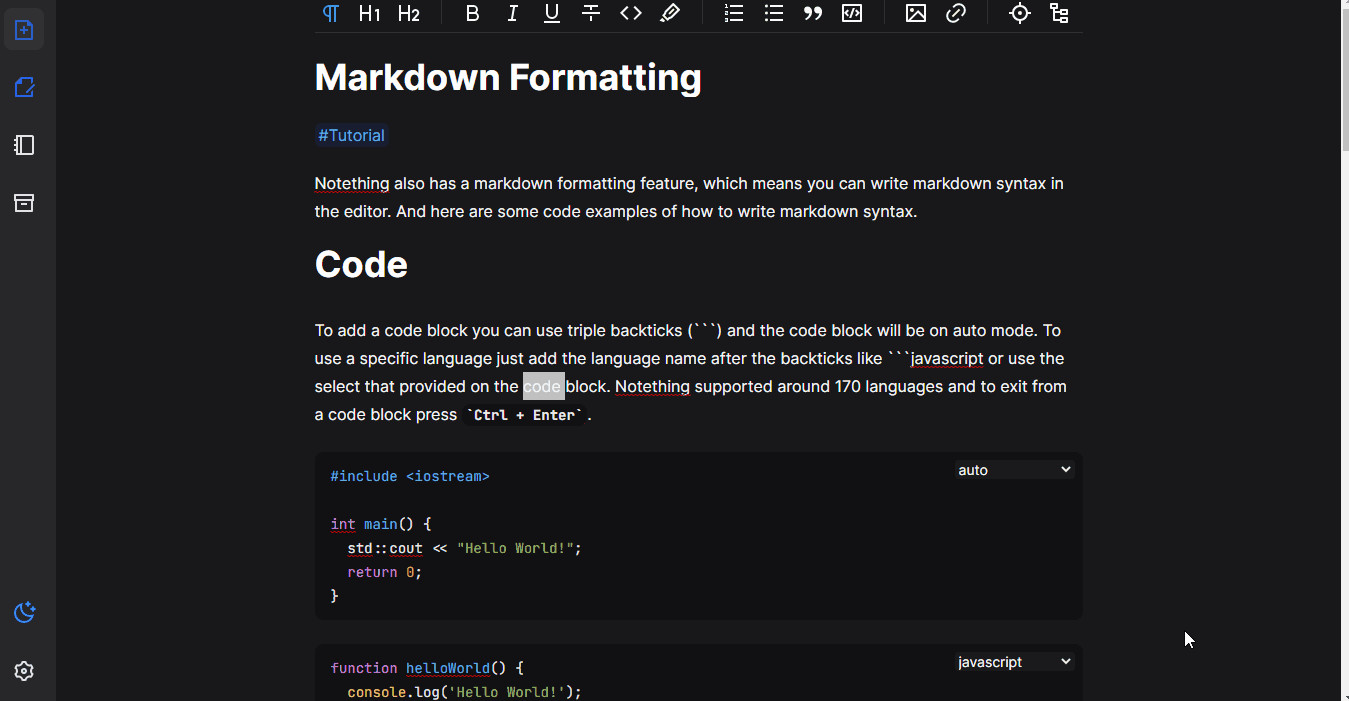This screenshot has height=701, width=1349.
Task: Insert a code block
Action: [852, 13]
